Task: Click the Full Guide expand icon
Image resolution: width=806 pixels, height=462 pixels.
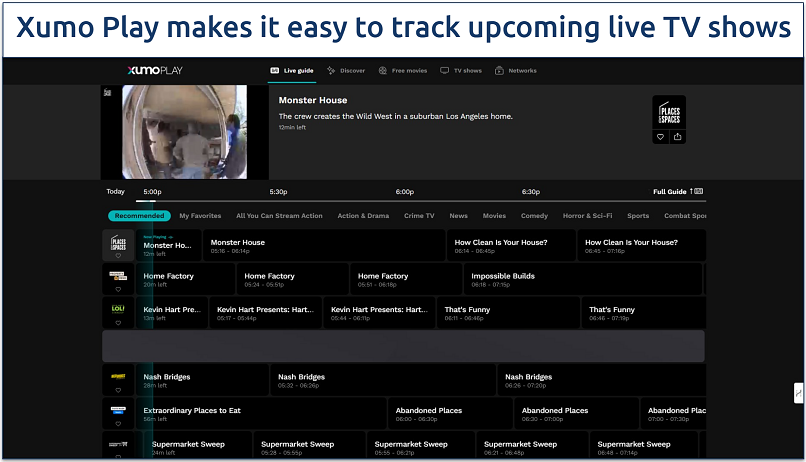Action: pos(696,191)
